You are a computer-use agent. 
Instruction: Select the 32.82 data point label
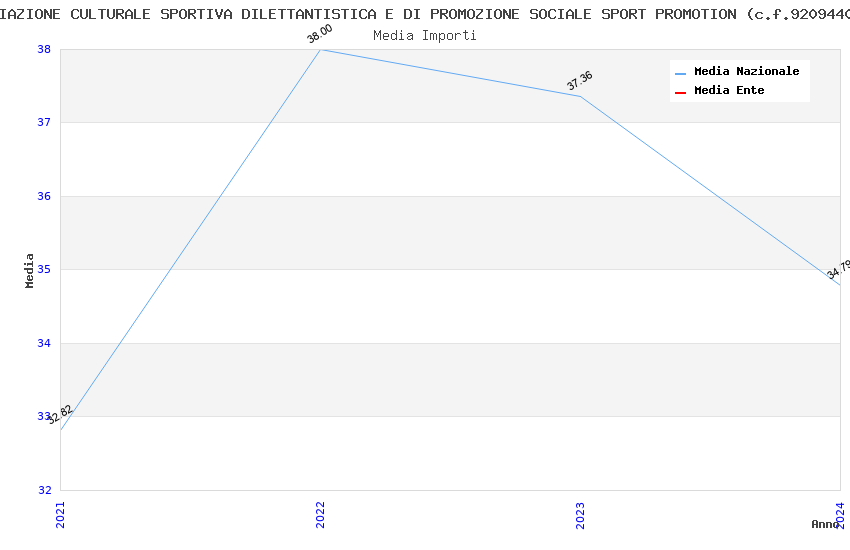(x=60, y=414)
